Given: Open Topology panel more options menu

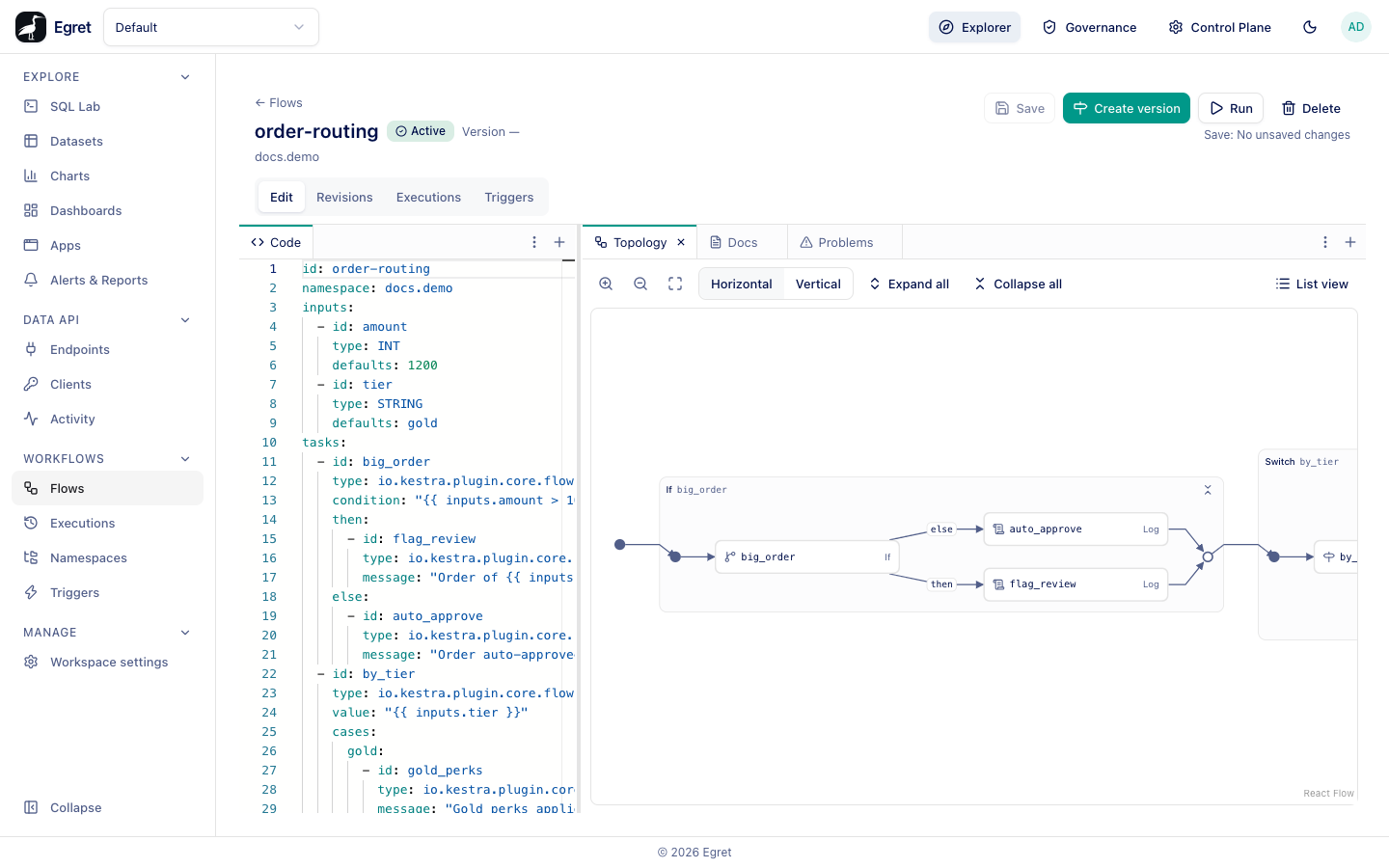Looking at the screenshot, I should click(1325, 242).
